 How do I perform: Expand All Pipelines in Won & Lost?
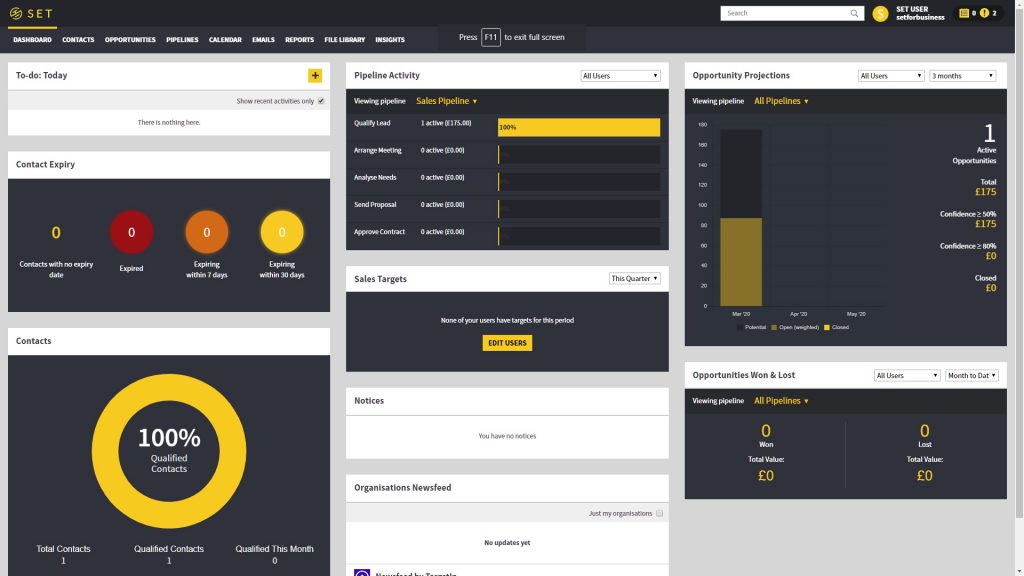pos(782,401)
